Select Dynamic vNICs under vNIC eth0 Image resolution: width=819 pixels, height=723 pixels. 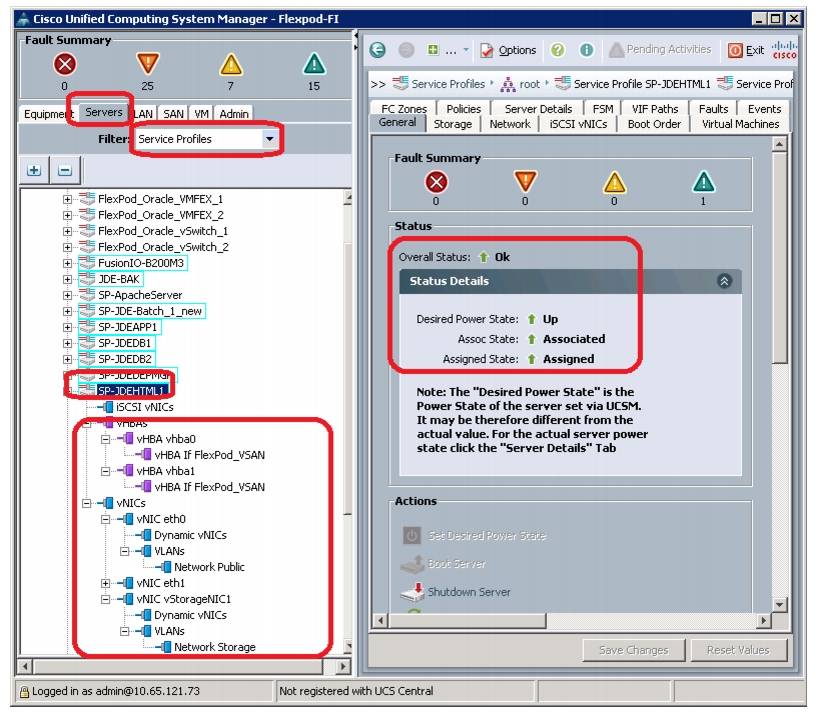click(x=190, y=535)
